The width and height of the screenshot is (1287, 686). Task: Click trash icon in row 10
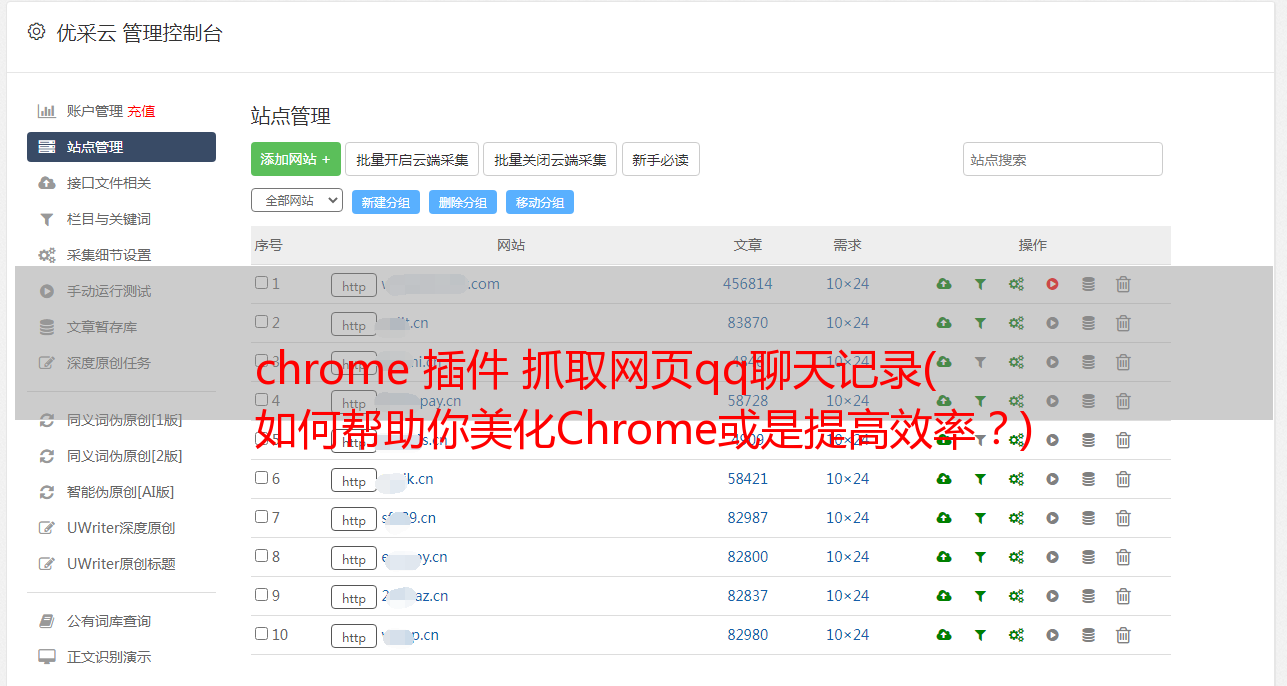coord(1123,635)
